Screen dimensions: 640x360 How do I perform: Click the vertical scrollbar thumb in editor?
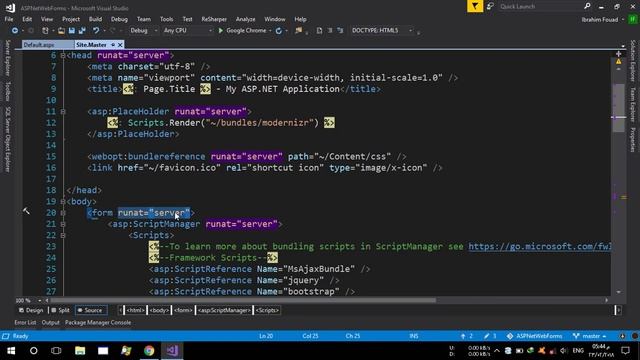click(618, 108)
